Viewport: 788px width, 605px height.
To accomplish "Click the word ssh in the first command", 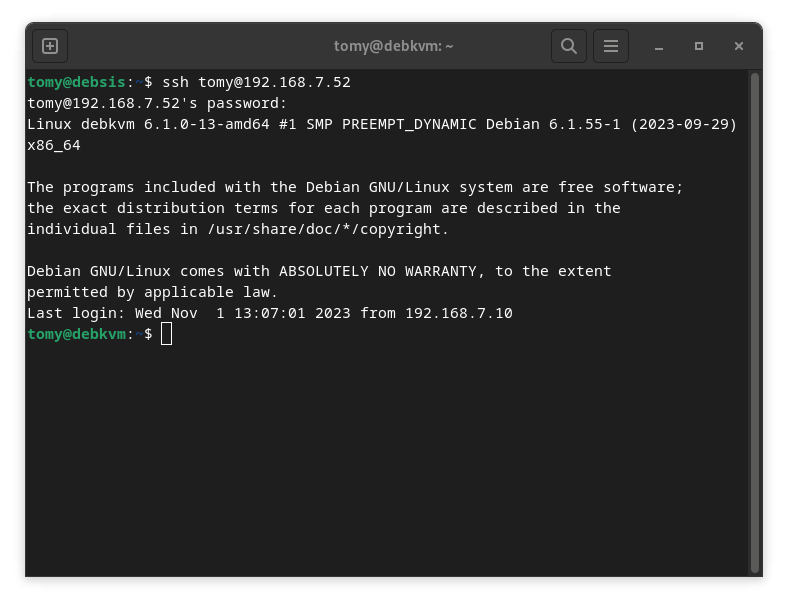I will click(x=175, y=82).
